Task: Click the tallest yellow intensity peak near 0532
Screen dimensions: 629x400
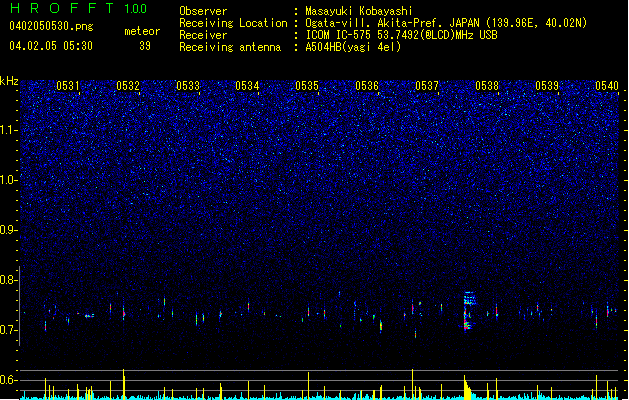Action: click(x=124, y=384)
